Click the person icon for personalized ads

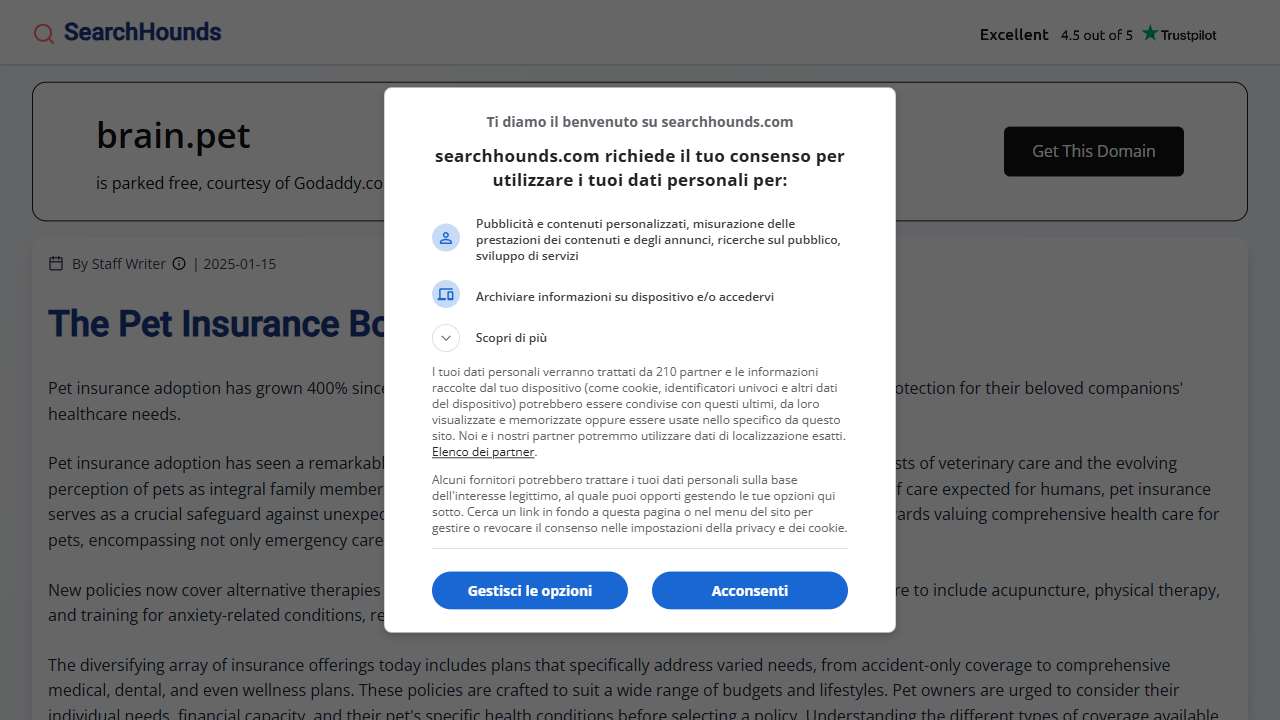click(x=446, y=238)
